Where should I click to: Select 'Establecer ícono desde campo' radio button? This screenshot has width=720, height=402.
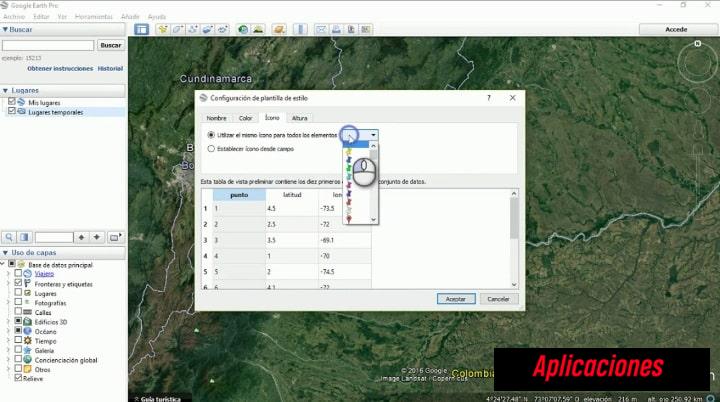(211, 149)
